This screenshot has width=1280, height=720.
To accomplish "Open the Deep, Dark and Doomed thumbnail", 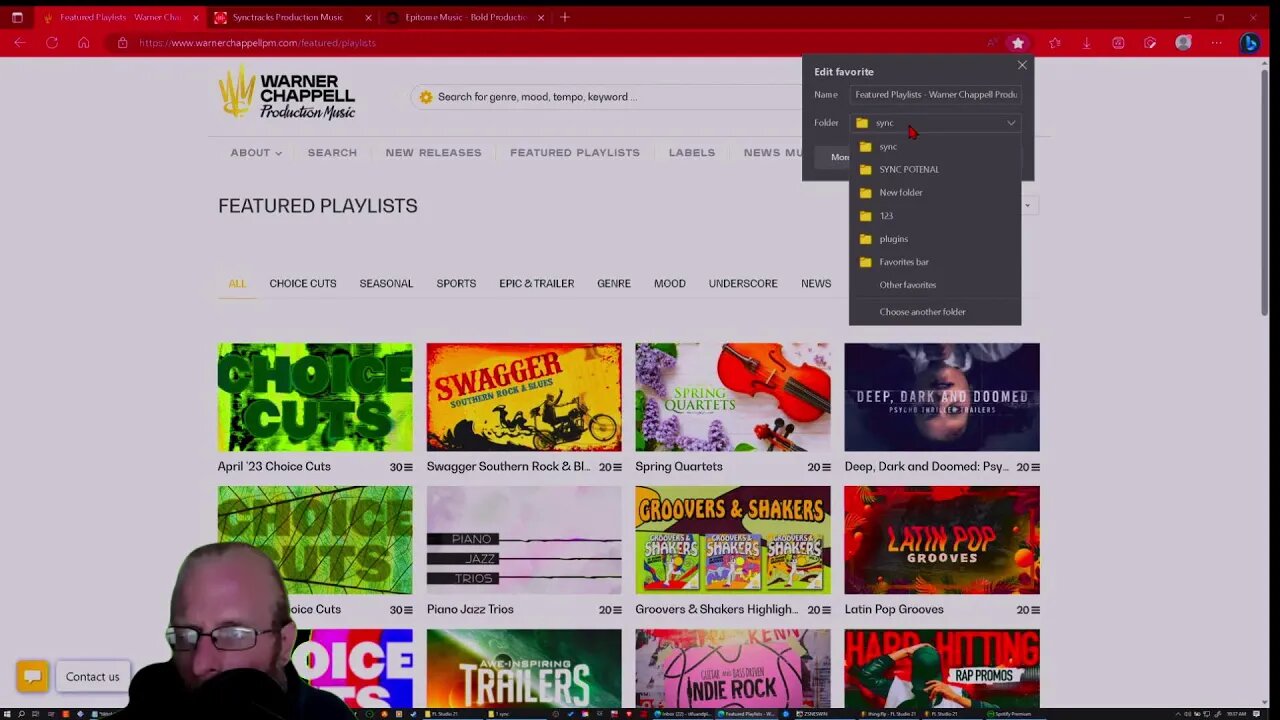I will 942,398.
